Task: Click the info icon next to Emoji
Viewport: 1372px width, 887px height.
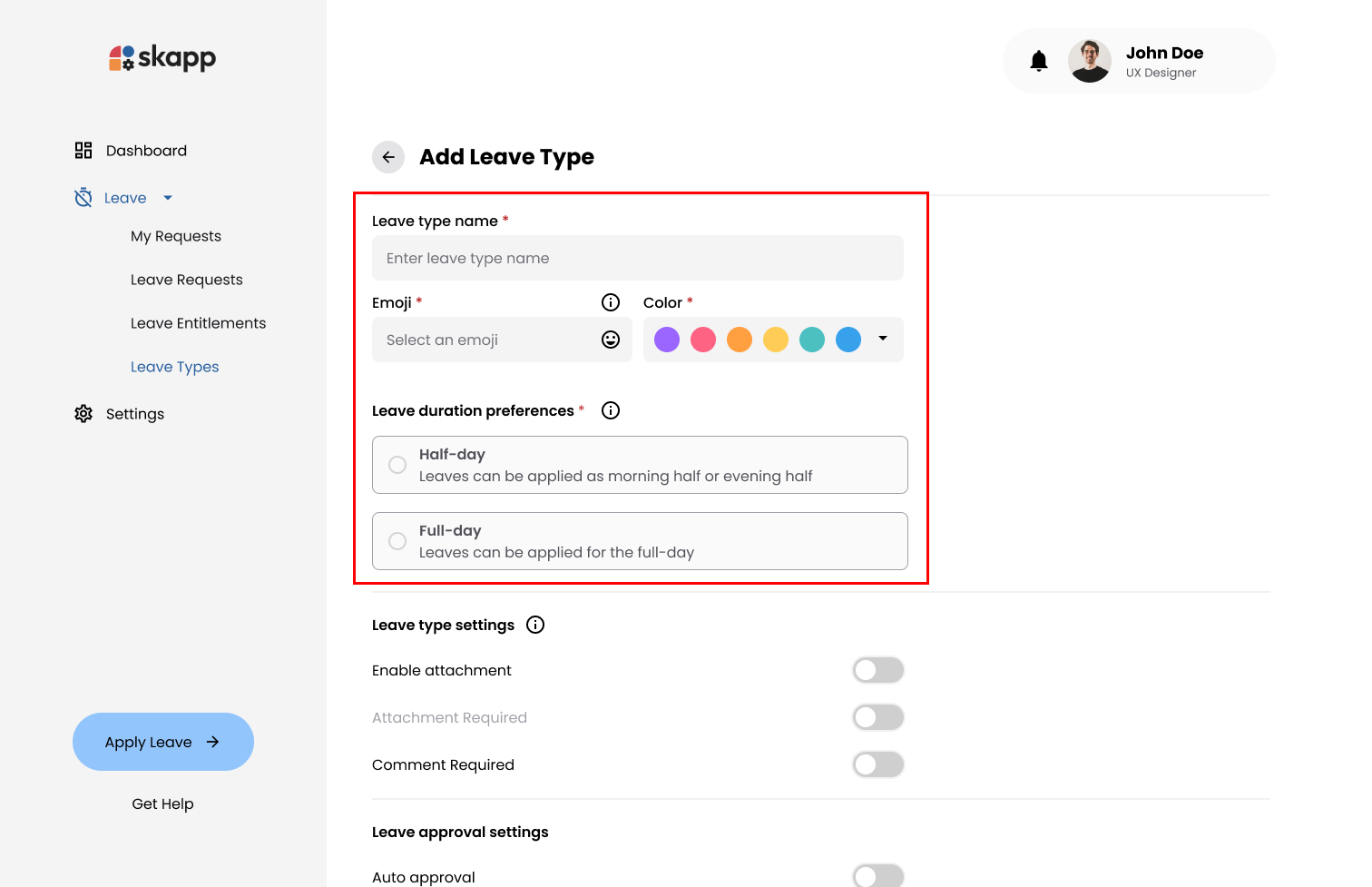Action: coord(610,301)
